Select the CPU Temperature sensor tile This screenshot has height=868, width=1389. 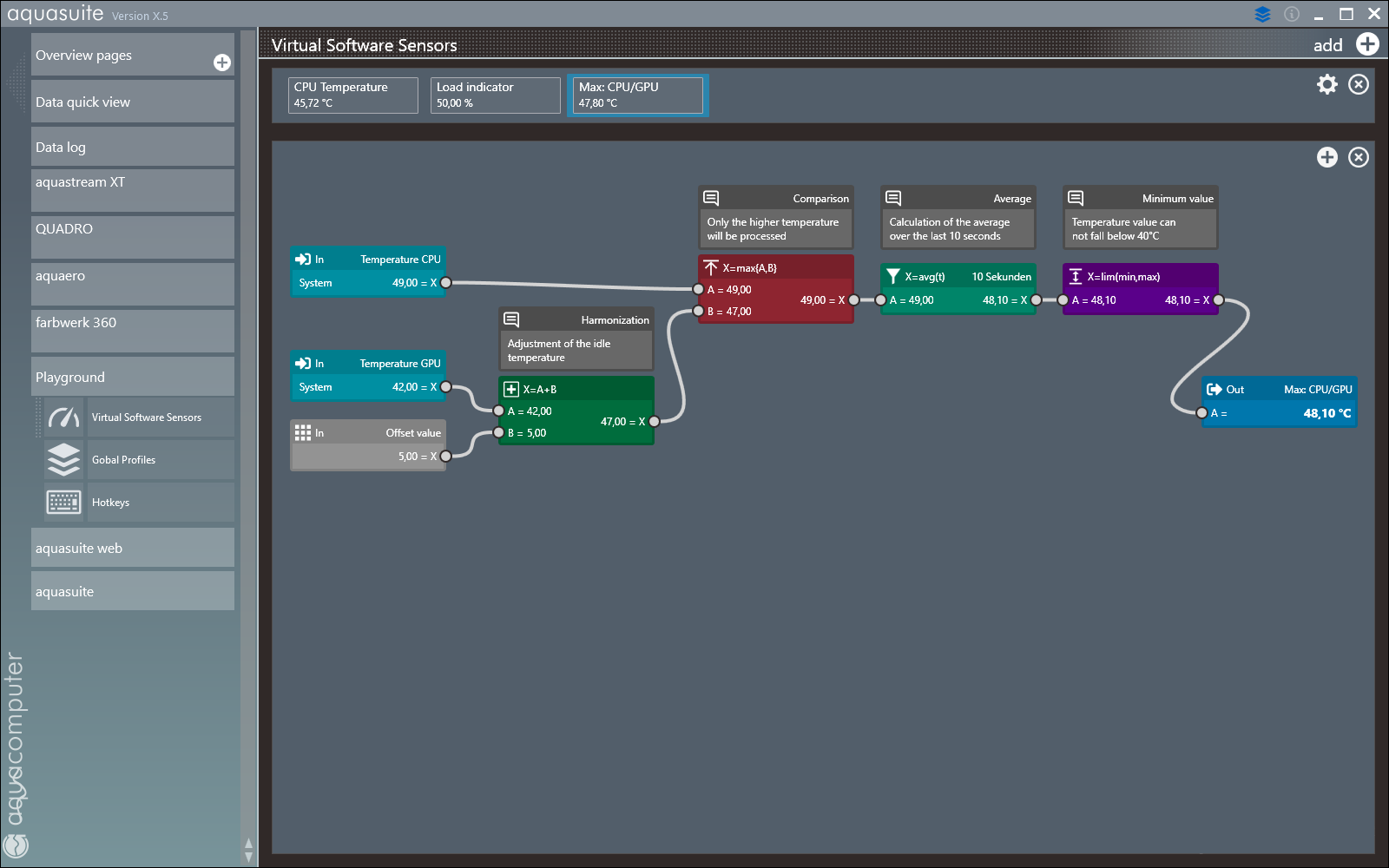tap(353, 95)
